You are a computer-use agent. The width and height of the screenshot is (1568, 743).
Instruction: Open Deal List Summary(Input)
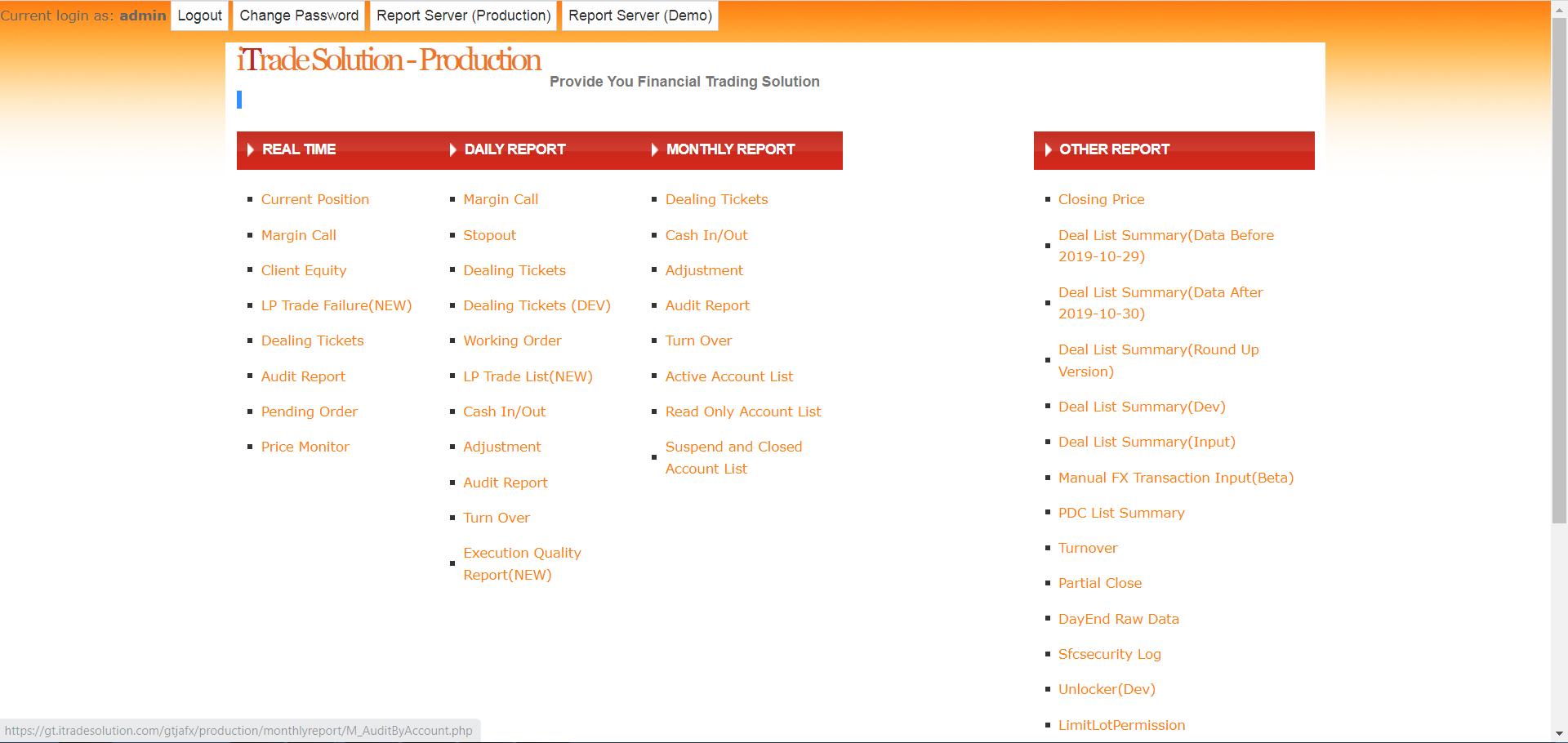tap(1147, 442)
